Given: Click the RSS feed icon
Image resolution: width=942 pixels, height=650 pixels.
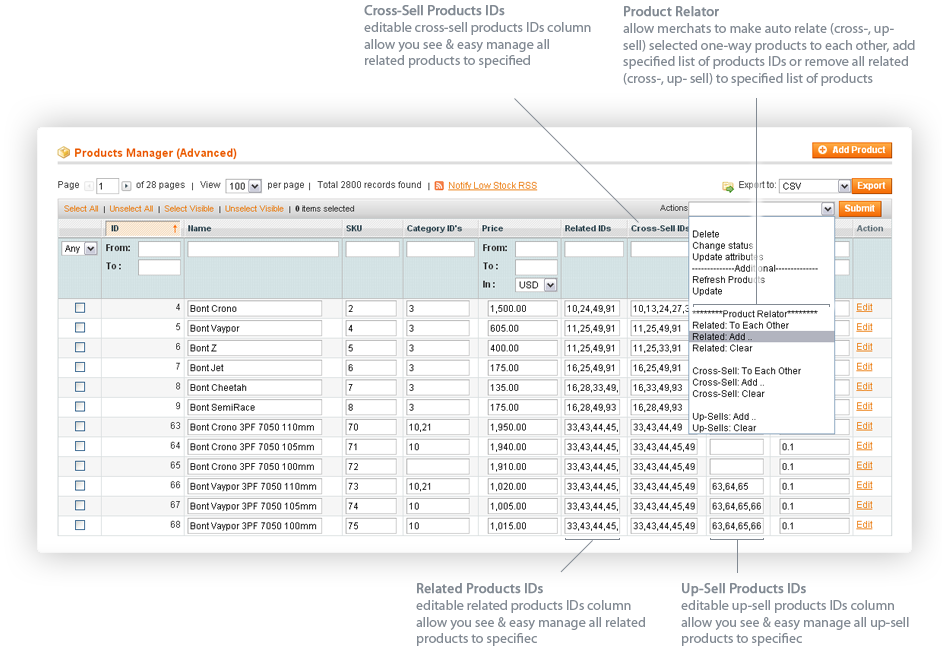Looking at the screenshot, I should [439, 186].
